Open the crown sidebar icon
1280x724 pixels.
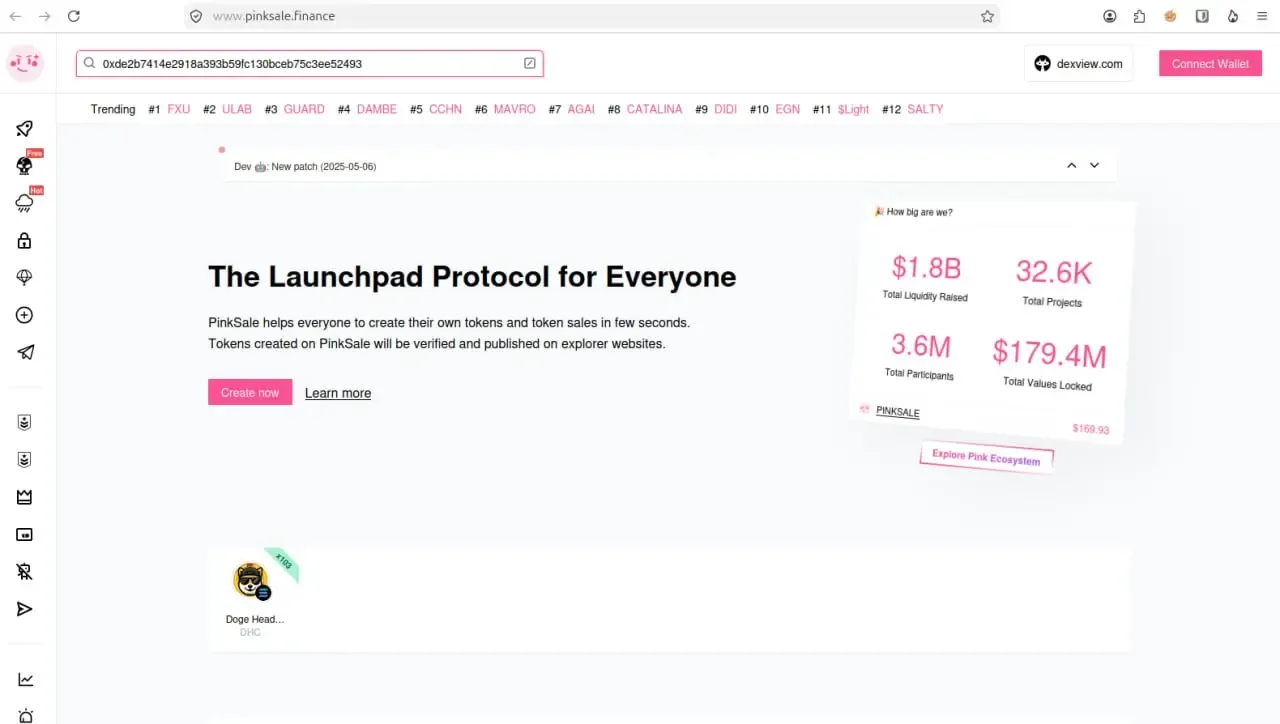[x=25, y=497]
